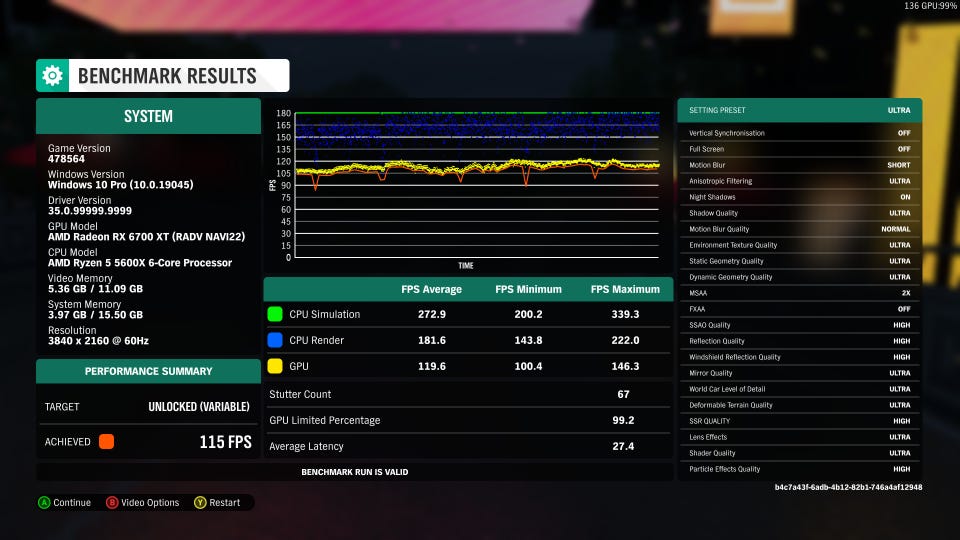
Task: Click the AMD Radeon RX 6700 XT text
Action: click(x=146, y=237)
